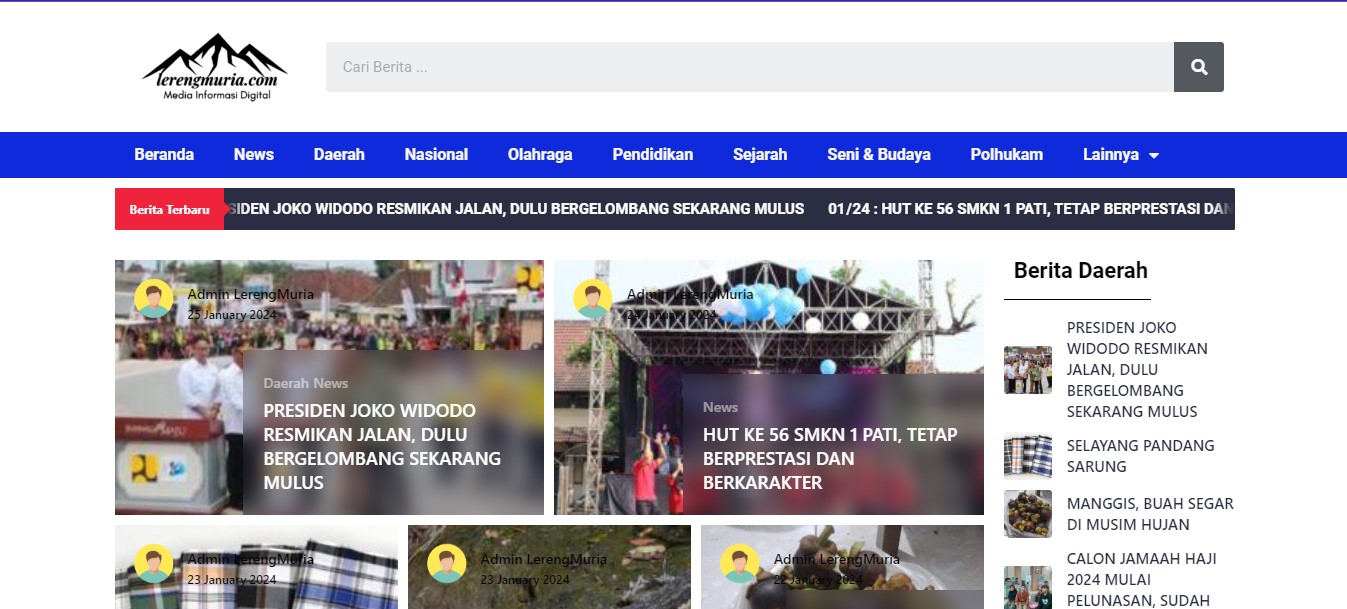Click the Pendidikan menu item
1347x609 pixels.
pyautogui.click(x=652, y=155)
